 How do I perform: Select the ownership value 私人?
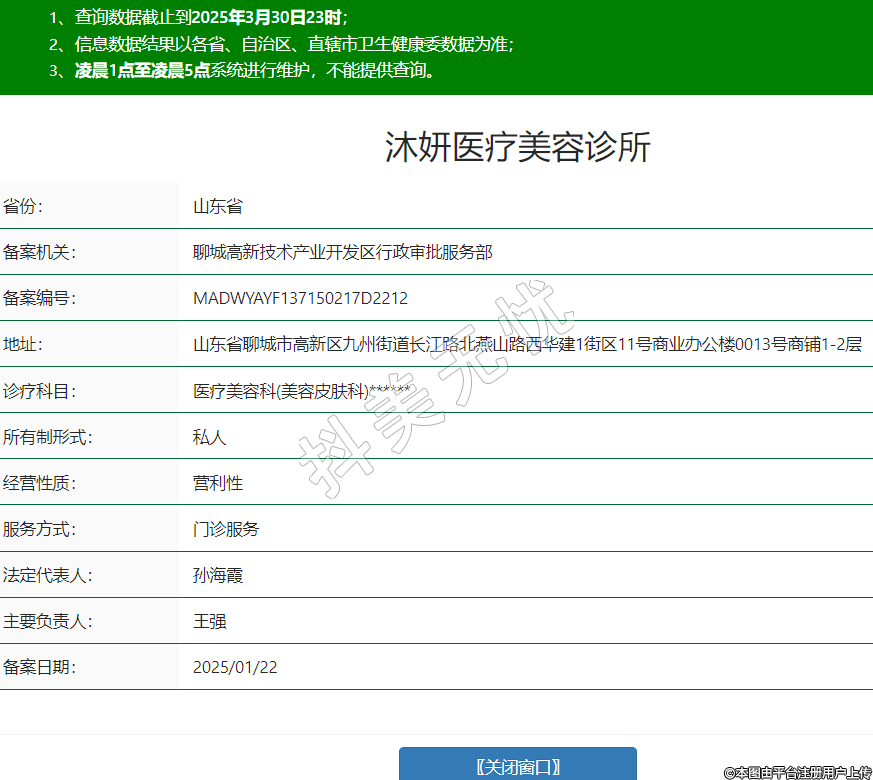[210, 437]
